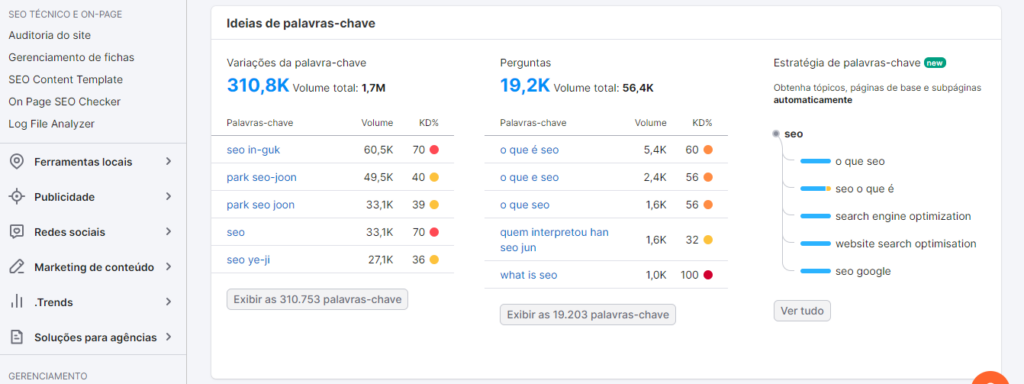The width and height of the screenshot is (1024, 384).
Task: Expand the Publicidade section arrow
Action: [x=168, y=197]
